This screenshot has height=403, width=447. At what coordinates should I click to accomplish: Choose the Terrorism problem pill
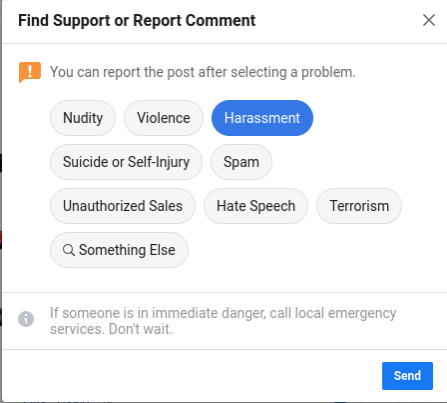click(x=359, y=206)
